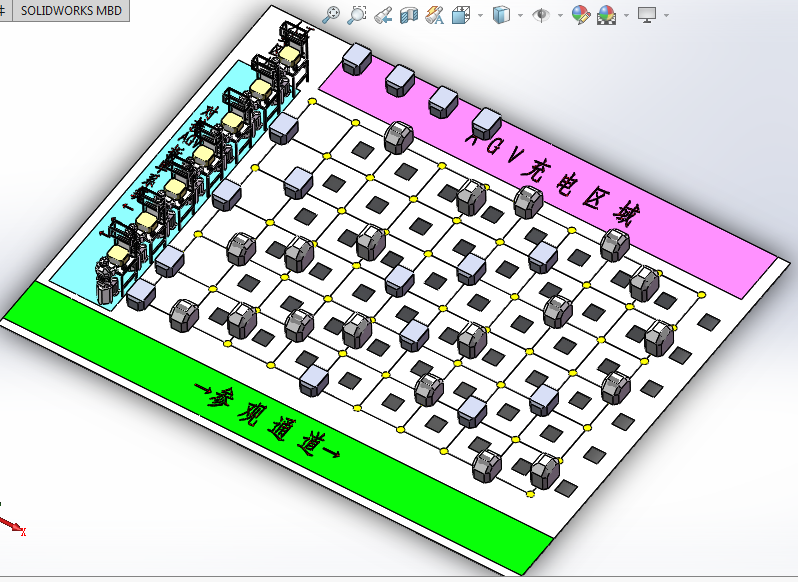
Task: Click the Zoom to Fit icon
Action: click(x=331, y=15)
